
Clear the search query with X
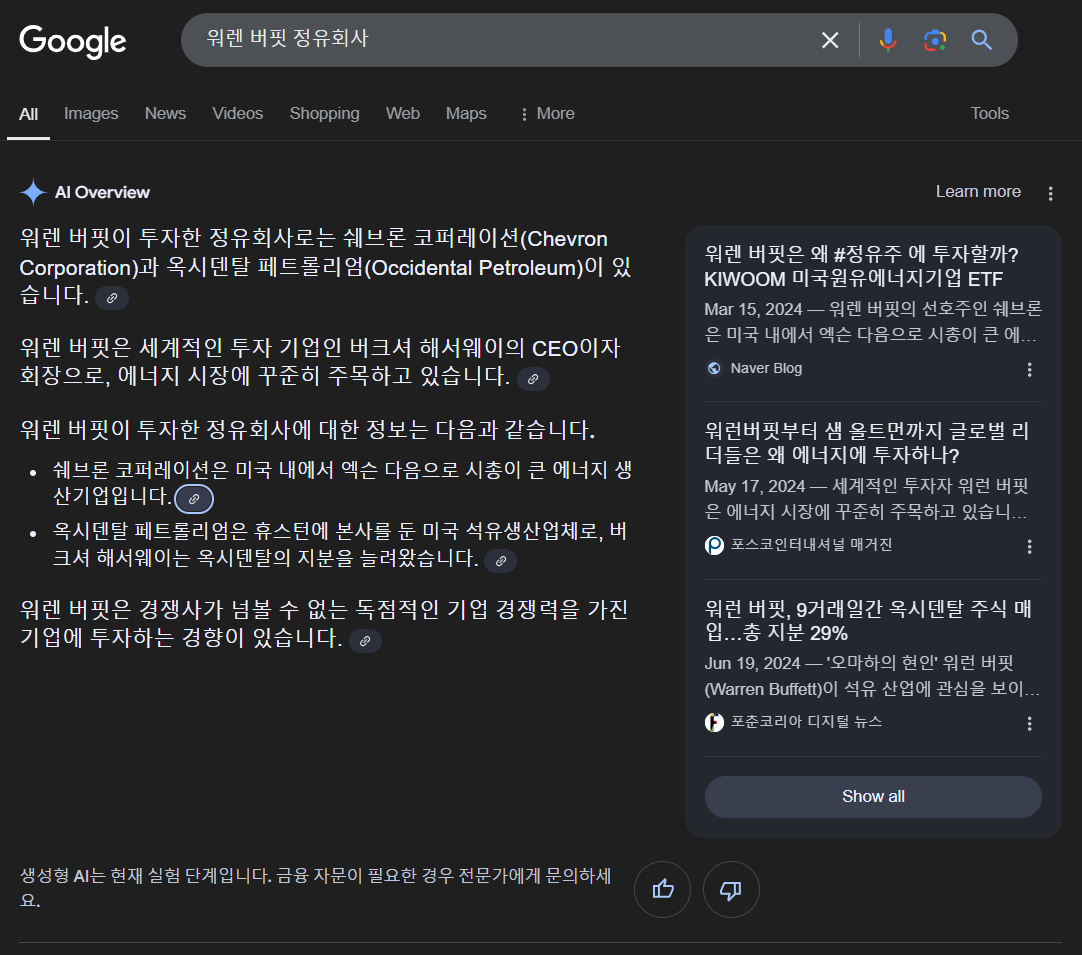tap(830, 40)
